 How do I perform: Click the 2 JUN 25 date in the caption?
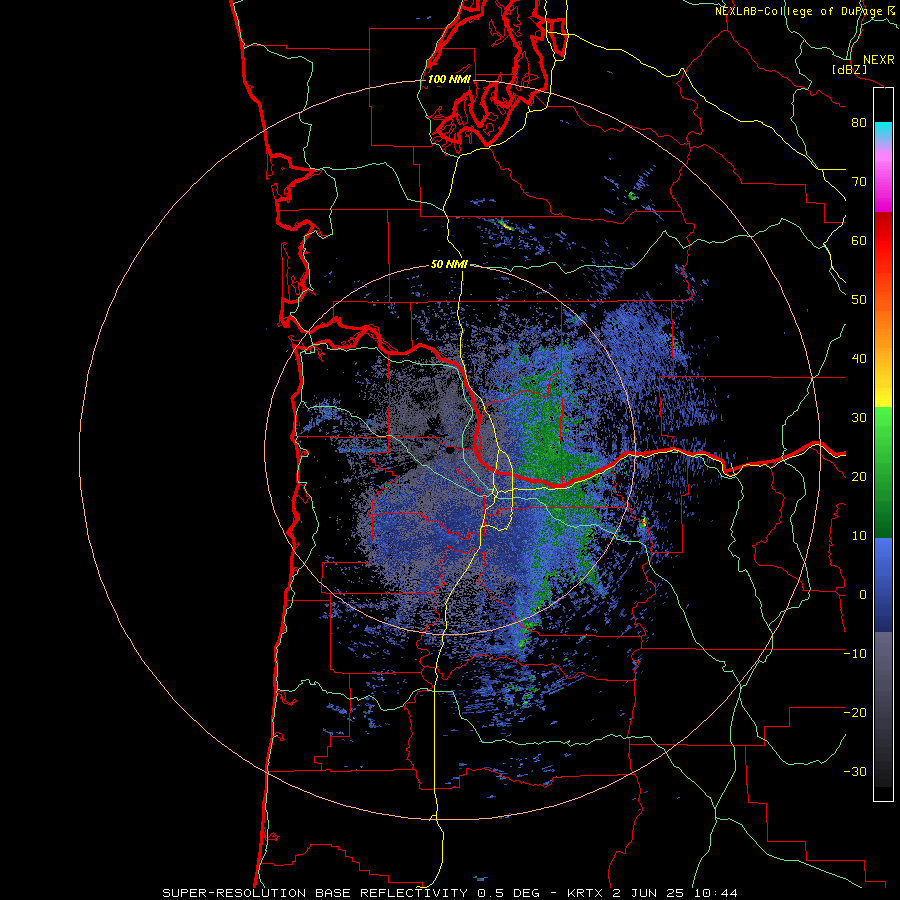649,893
